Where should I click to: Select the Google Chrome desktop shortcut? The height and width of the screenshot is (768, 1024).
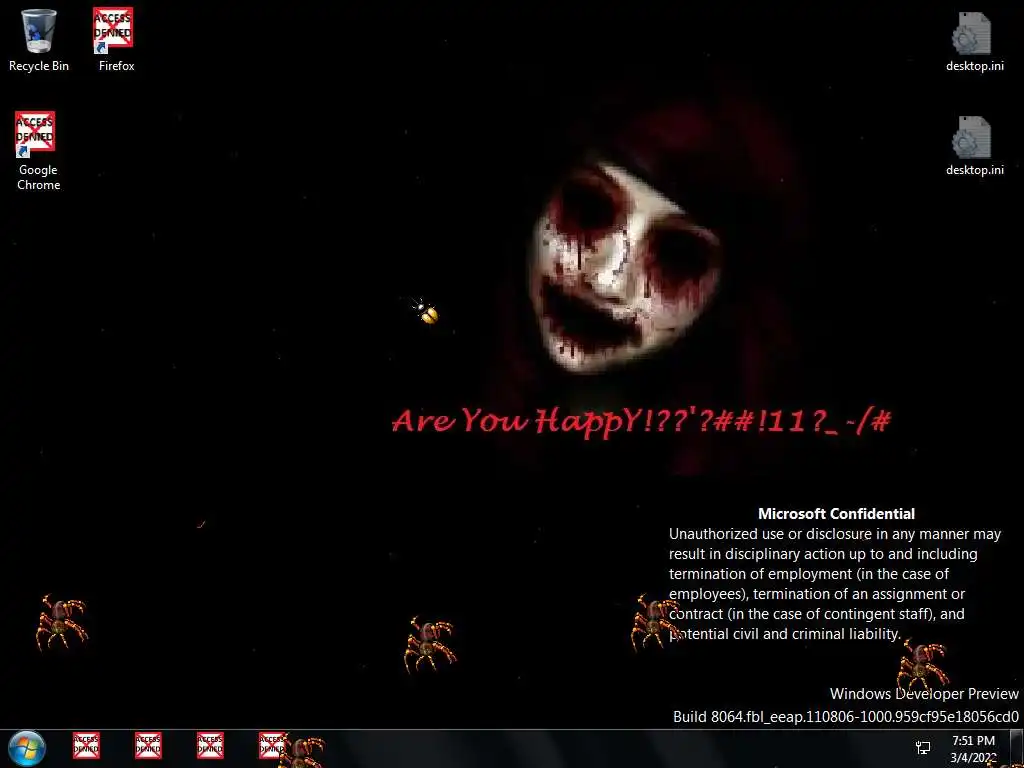click(x=38, y=151)
